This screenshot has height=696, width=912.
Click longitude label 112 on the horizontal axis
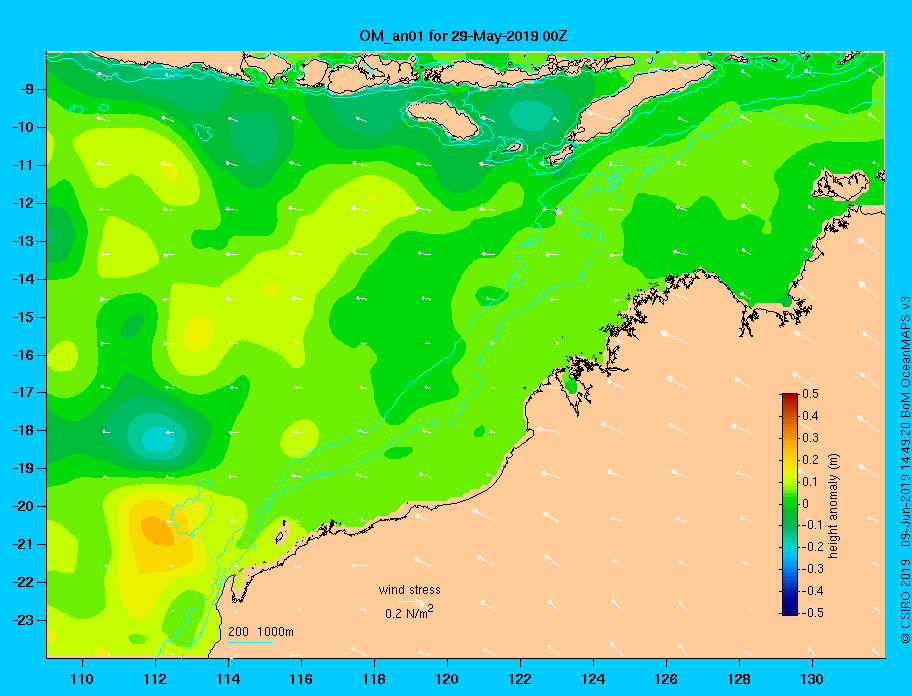tap(155, 679)
